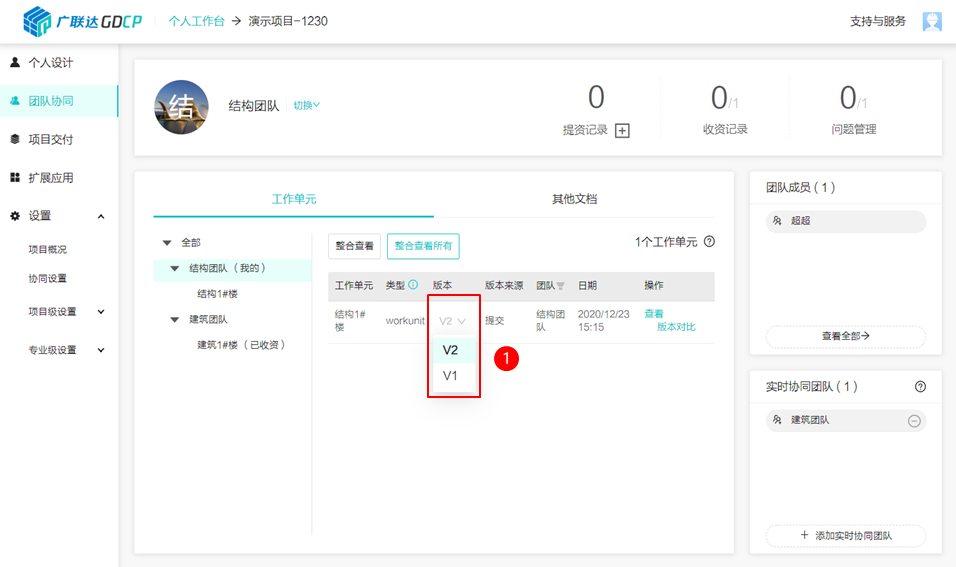The image size is (956, 567).
Task: Click the 演示项目-1230 breadcrumb text
Action: pos(288,21)
